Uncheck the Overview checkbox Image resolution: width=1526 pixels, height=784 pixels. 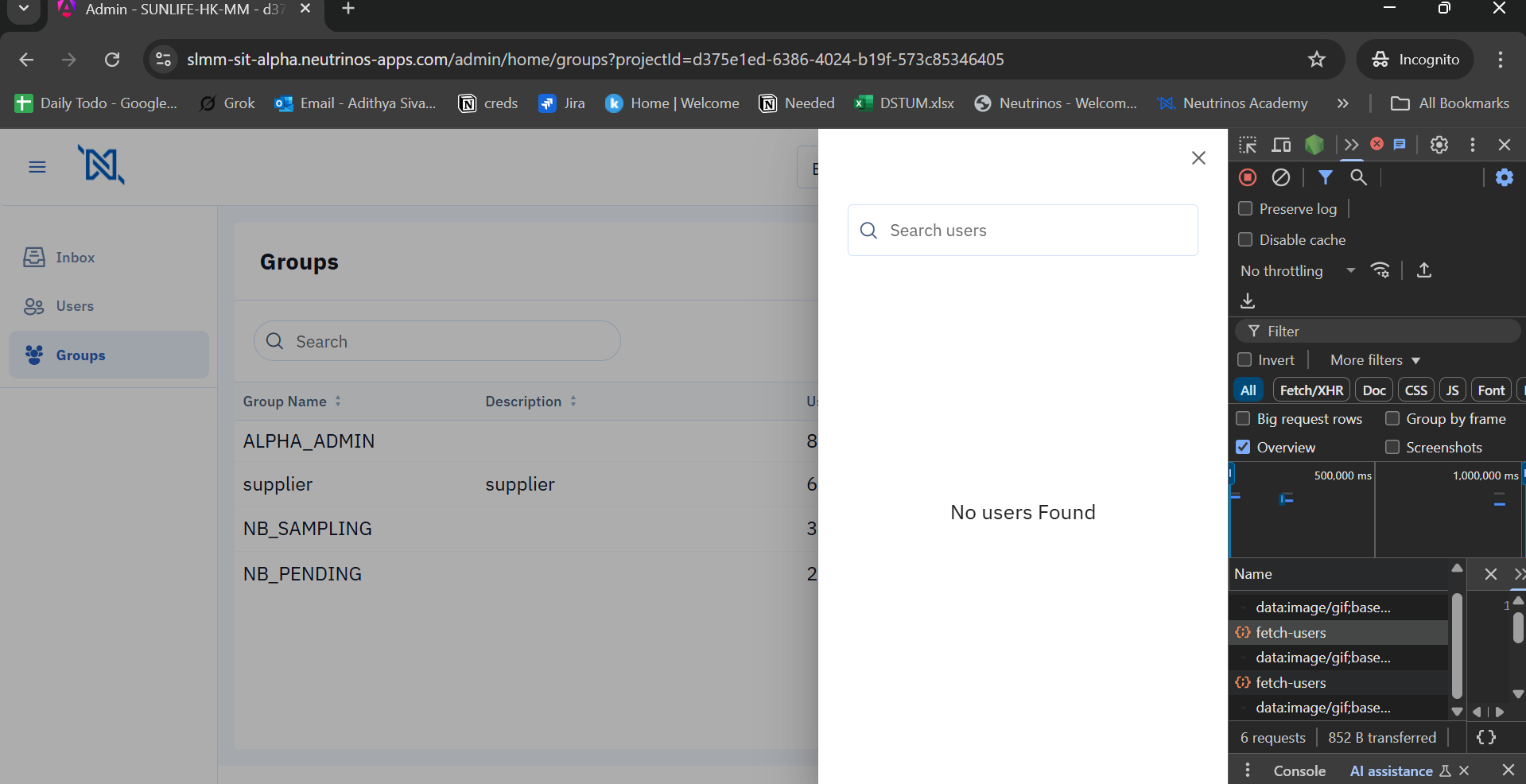[1243, 447]
